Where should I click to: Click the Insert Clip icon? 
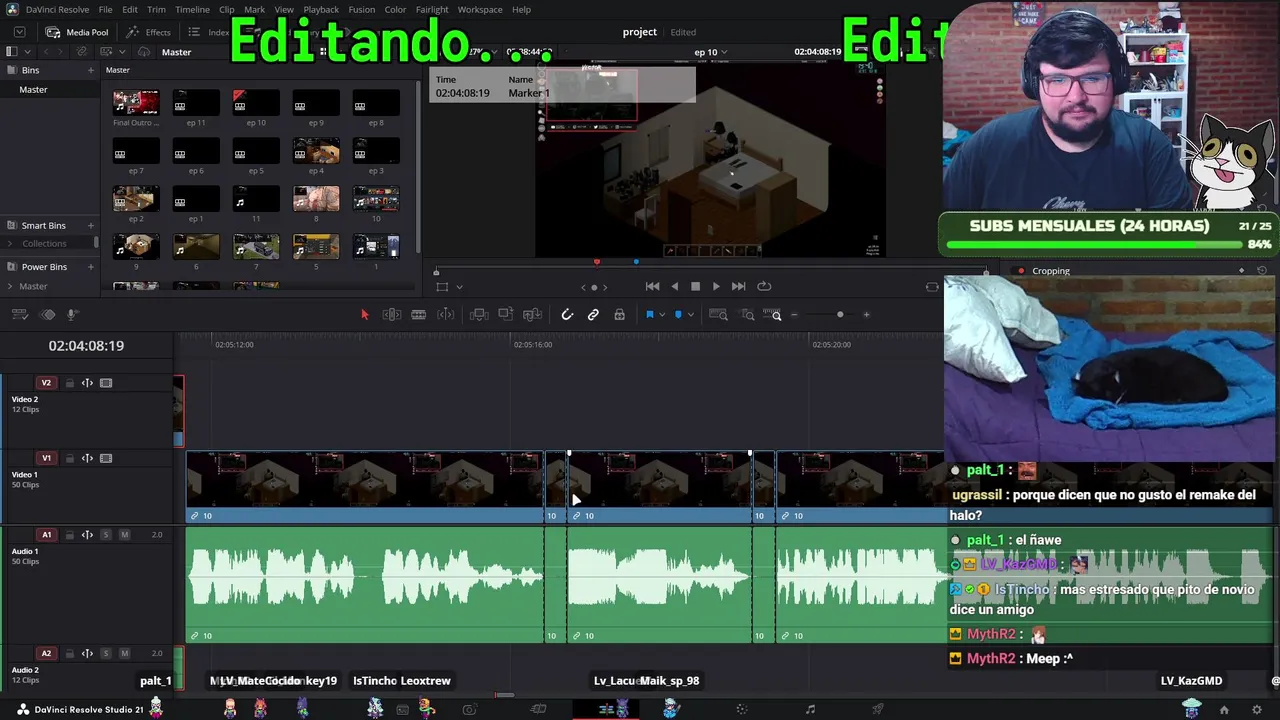coord(479,315)
